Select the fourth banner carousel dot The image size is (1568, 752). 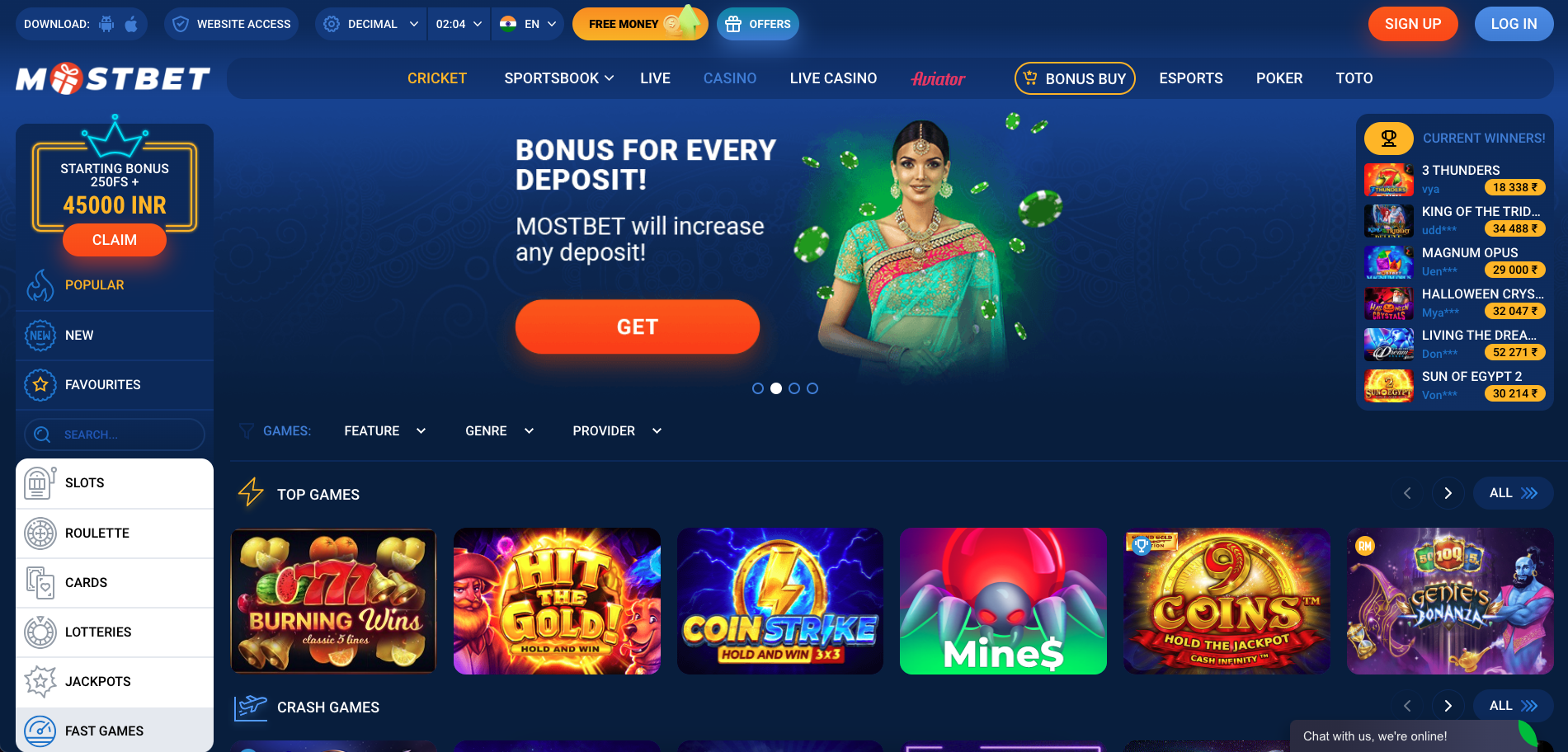pyautogui.click(x=812, y=388)
